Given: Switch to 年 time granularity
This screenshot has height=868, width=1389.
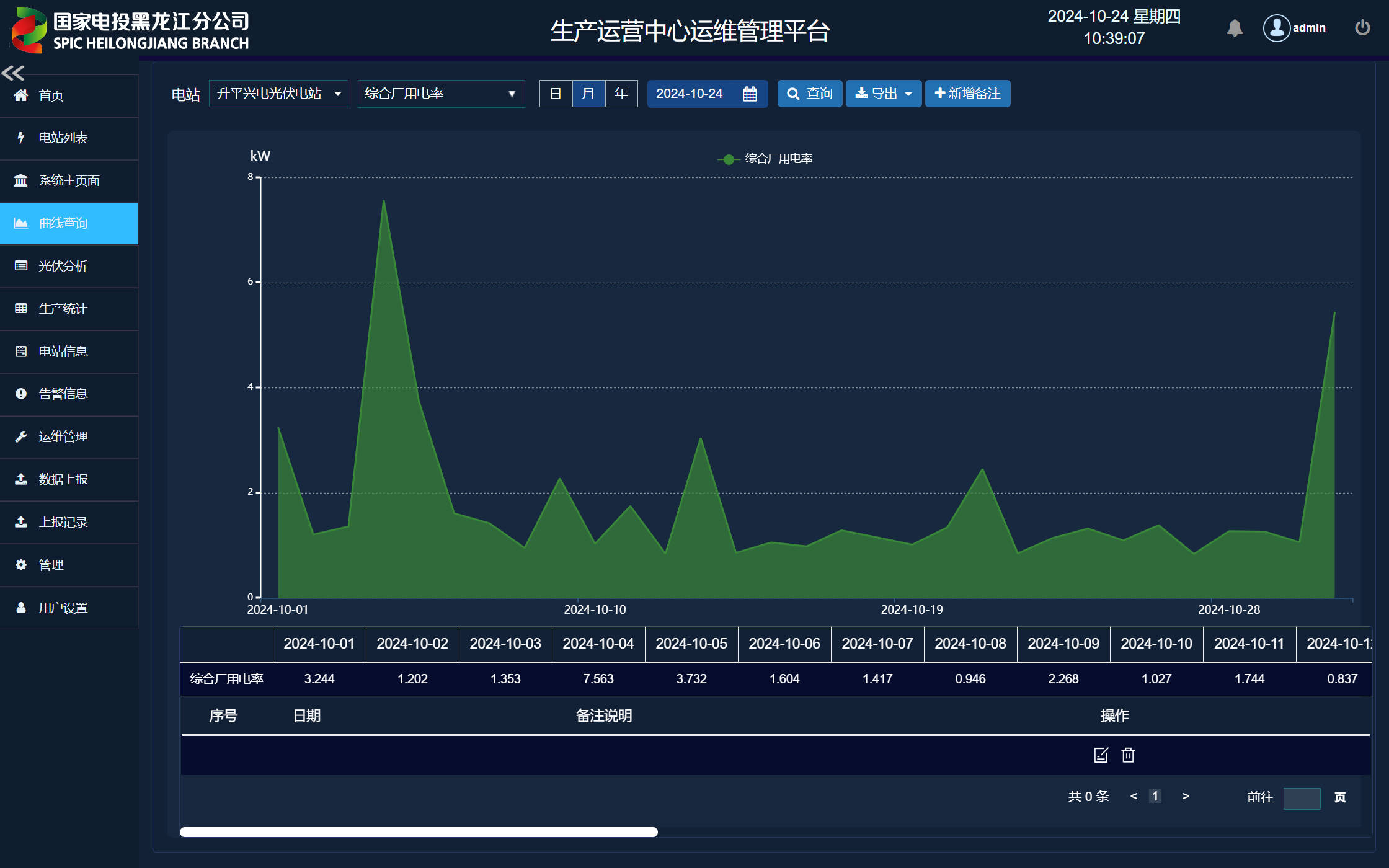Looking at the screenshot, I should pos(621,94).
